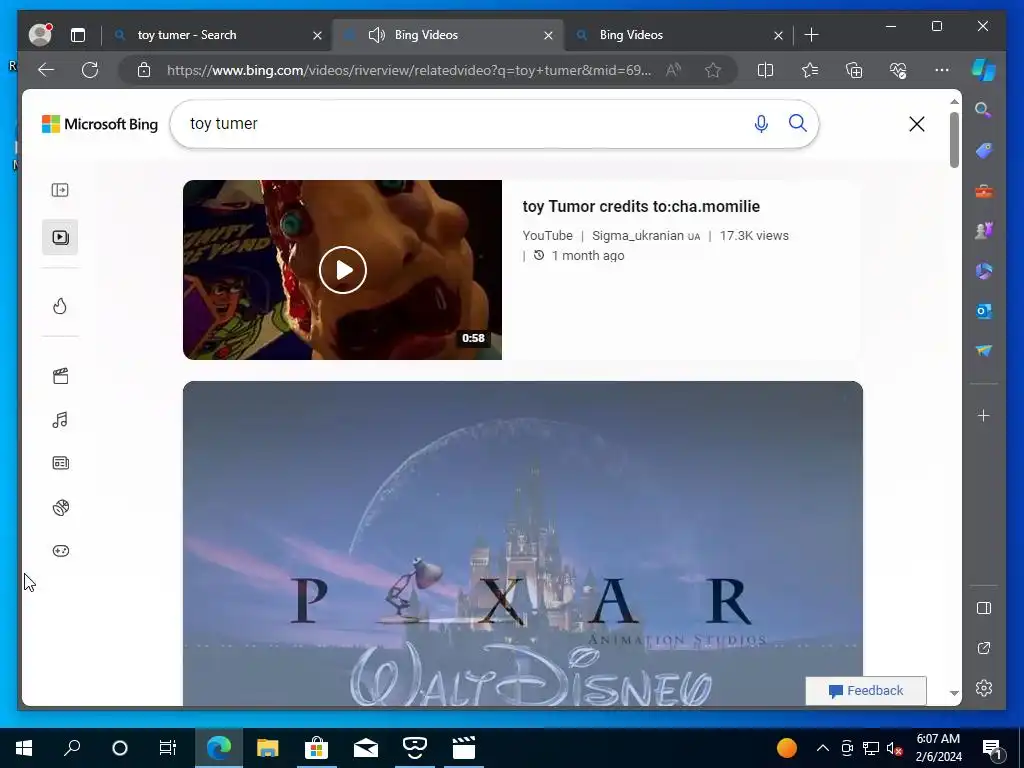Show hidden tray icons chevron
Viewport: 1024px width, 768px height.
pyautogui.click(x=823, y=748)
